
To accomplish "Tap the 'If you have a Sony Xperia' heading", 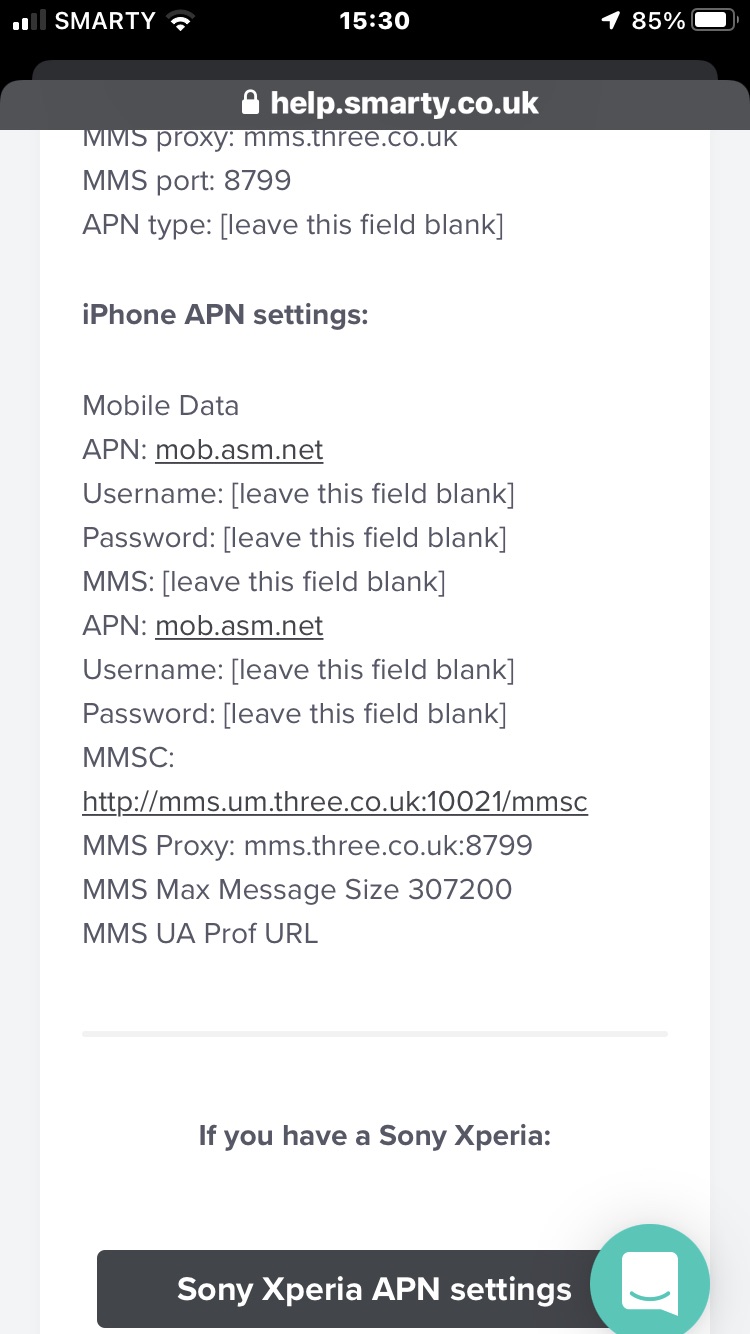I will tap(375, 1136).
